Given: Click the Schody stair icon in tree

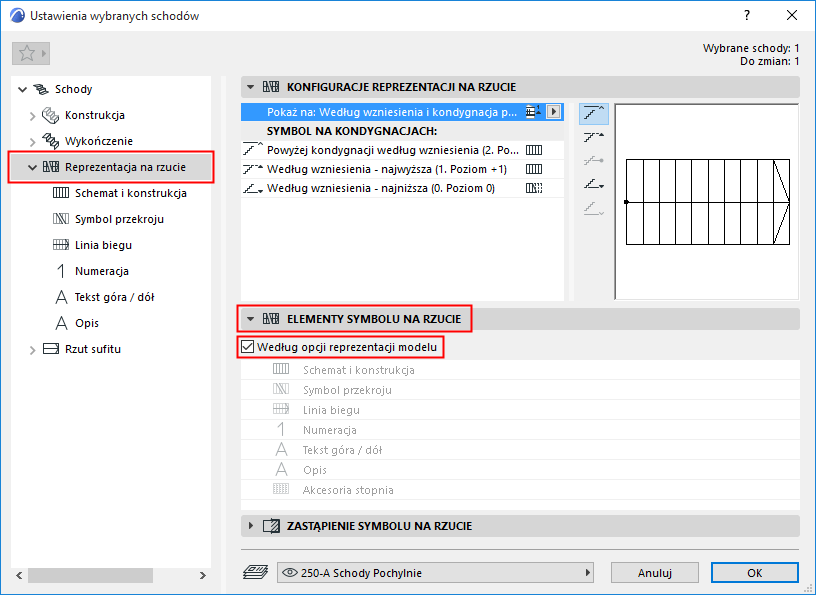Looking at the screenshot, I should point(41,89).
